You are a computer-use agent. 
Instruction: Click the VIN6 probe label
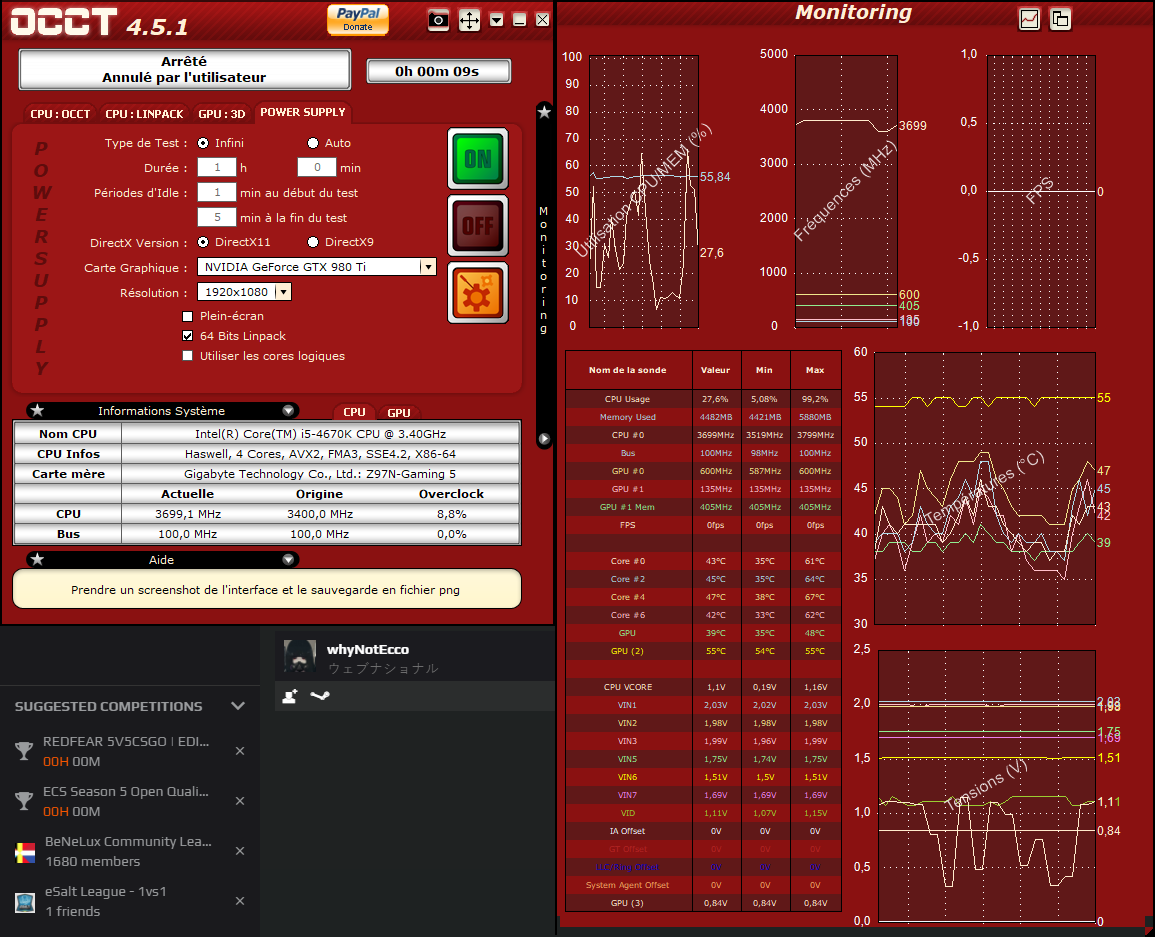pos(628,777)
